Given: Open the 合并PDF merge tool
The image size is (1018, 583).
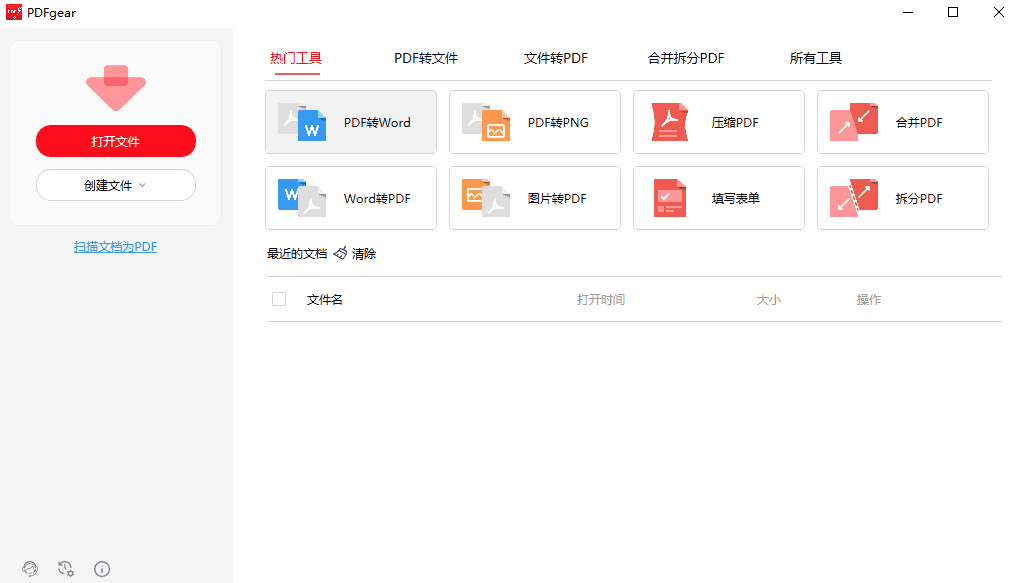Looking at the screenshot, I should 902,122.
